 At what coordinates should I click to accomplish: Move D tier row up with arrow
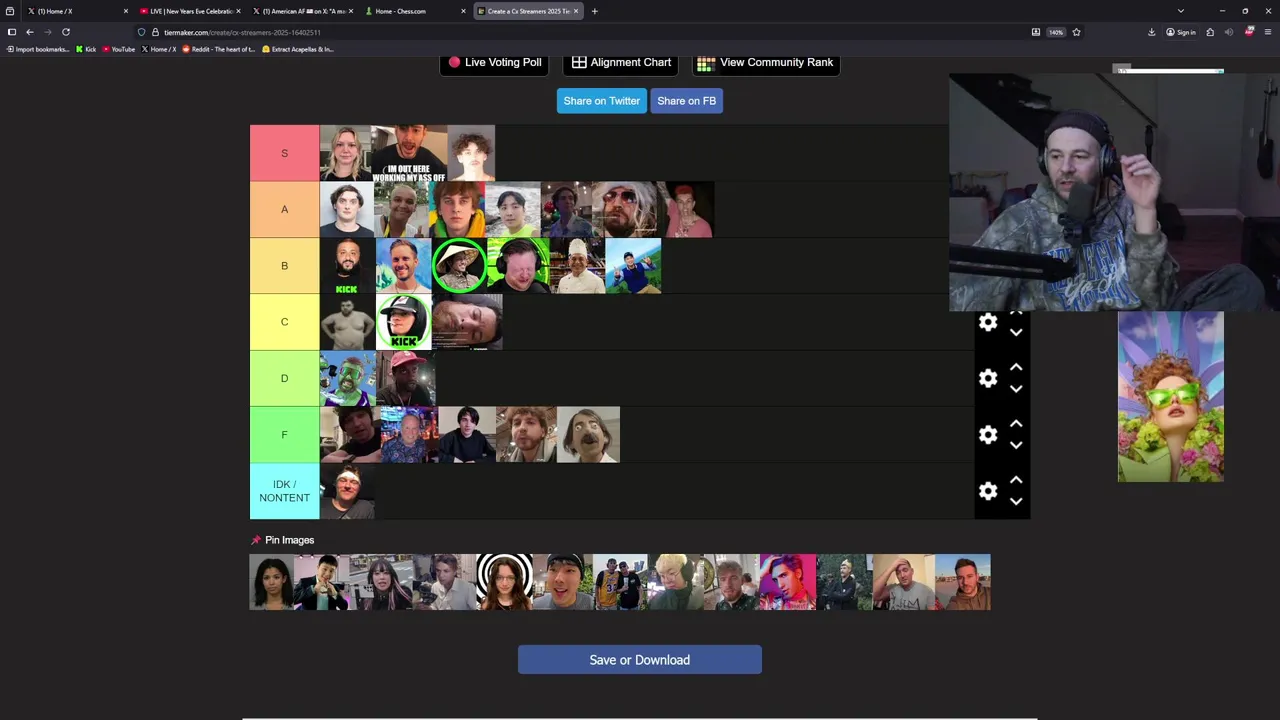(1016, 367)
